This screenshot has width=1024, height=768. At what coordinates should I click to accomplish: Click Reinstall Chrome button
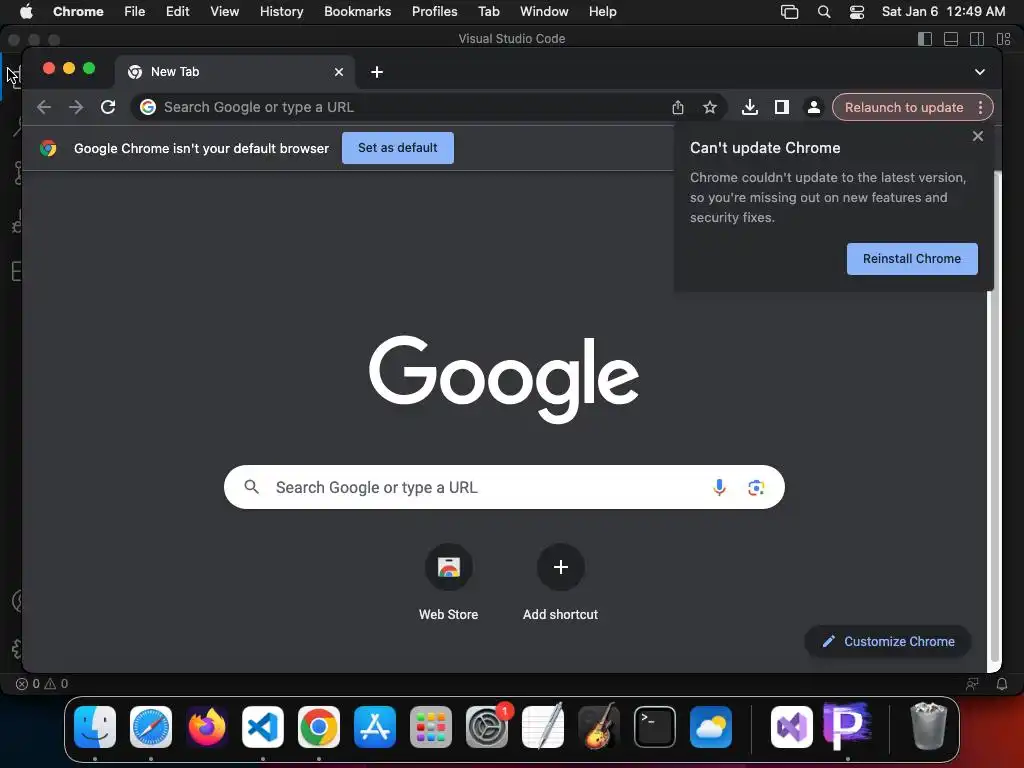tap(912, 259)
